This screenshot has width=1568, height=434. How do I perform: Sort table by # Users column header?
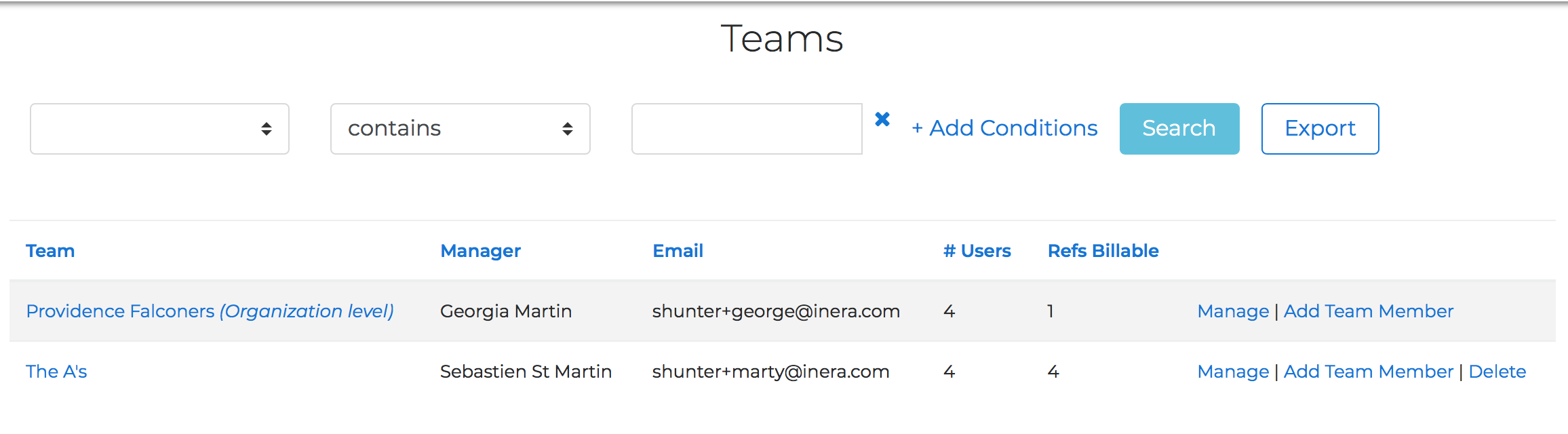pyautogui.click(x=977, y=251)
